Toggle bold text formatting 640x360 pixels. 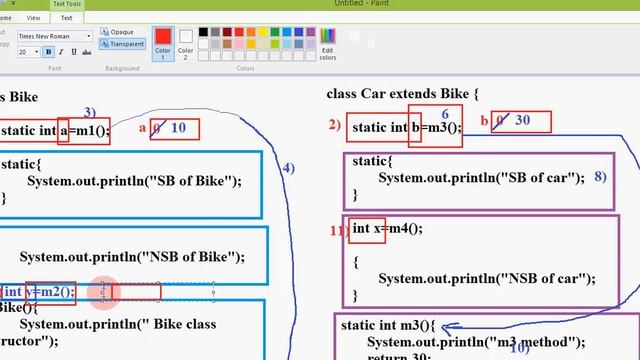point(49,52)
